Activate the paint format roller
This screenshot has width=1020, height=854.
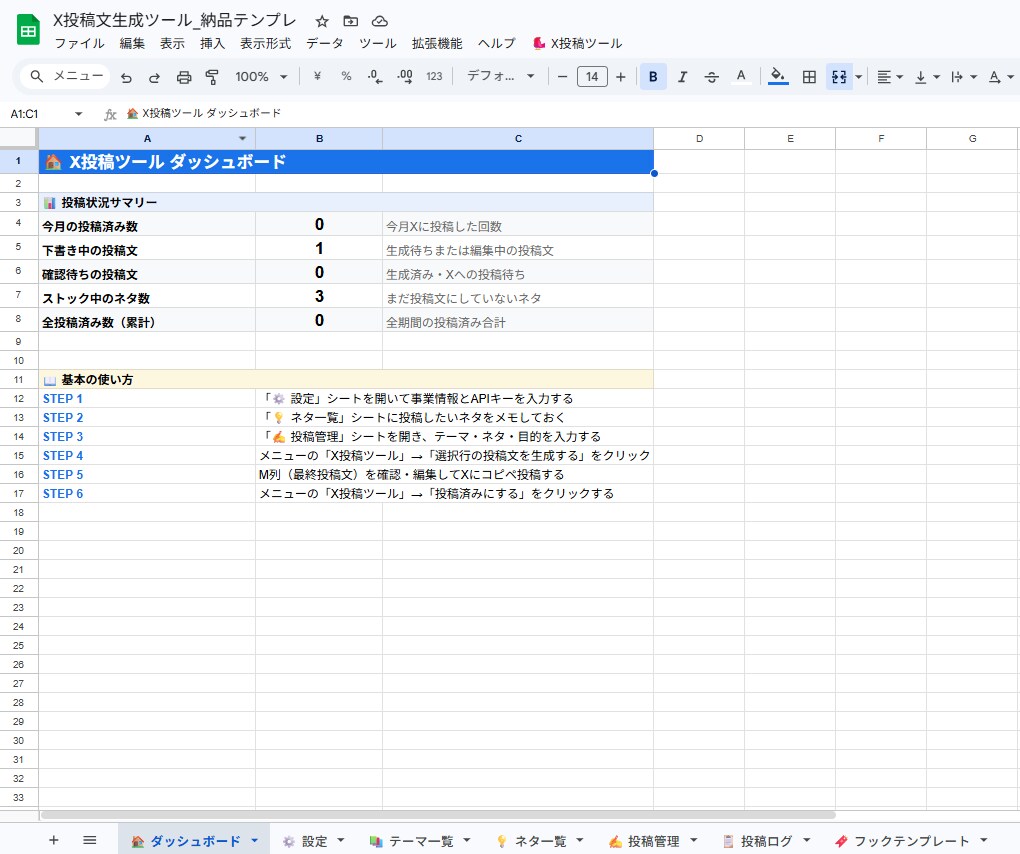coord(212,77)
